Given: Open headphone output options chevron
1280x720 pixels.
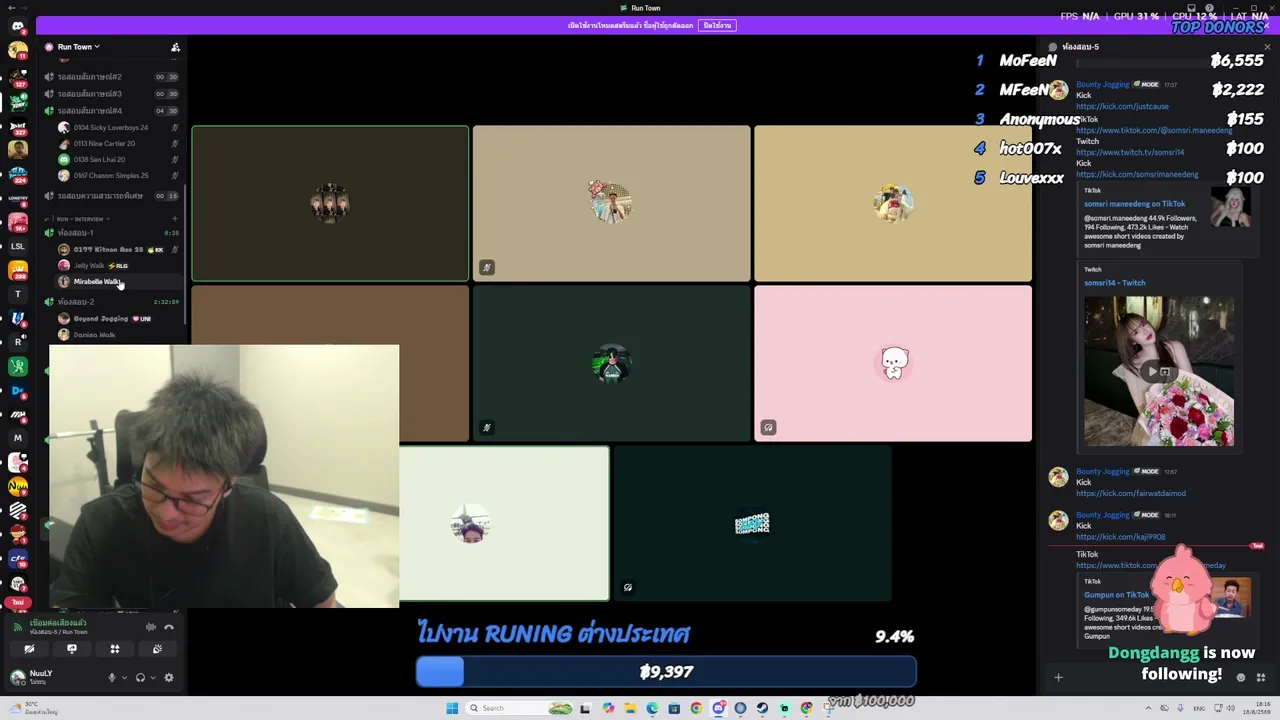Looking at the screenshot, I should tap(152, 678).
